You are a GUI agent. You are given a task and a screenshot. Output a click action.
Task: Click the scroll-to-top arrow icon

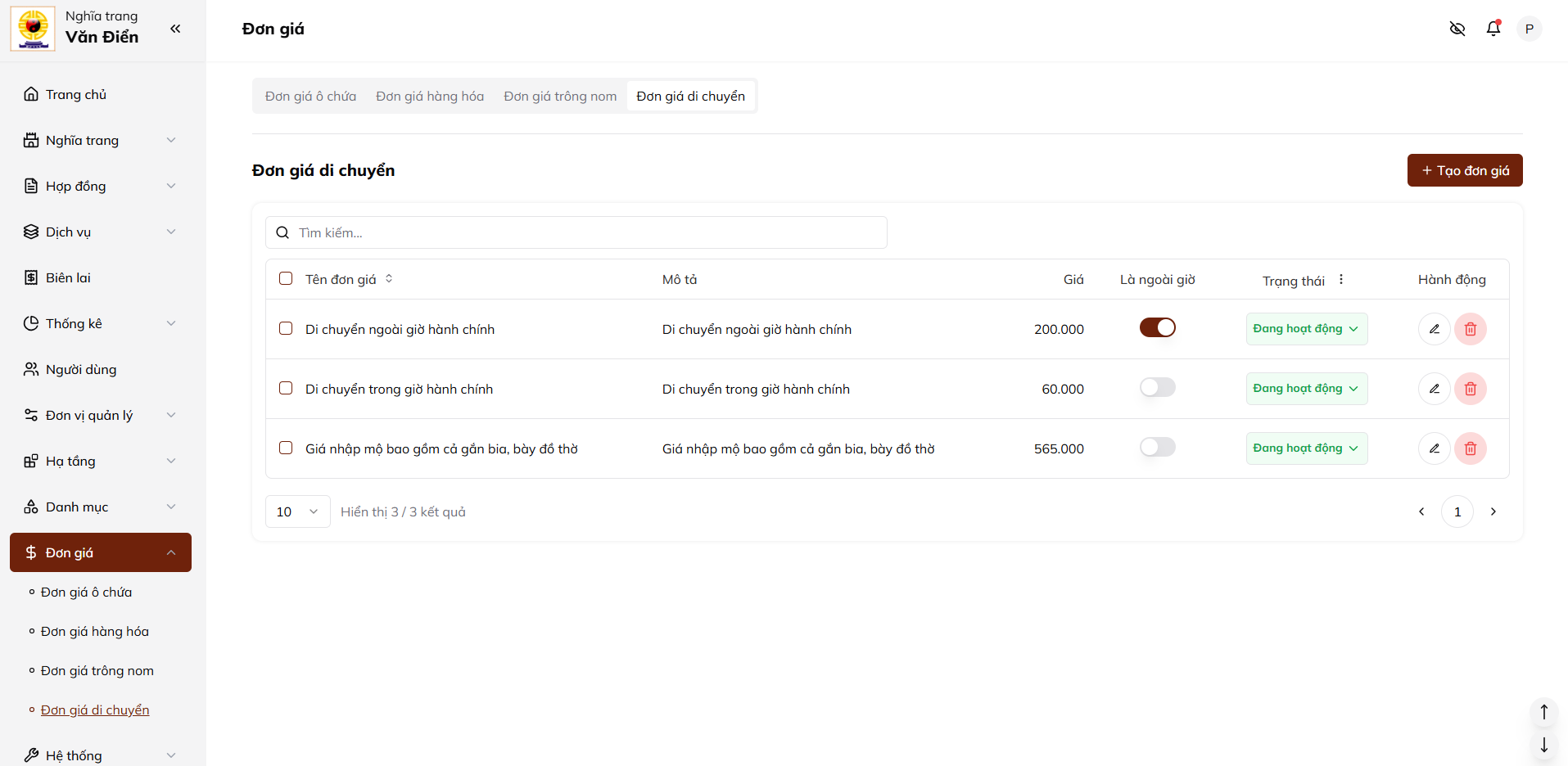1543,712
